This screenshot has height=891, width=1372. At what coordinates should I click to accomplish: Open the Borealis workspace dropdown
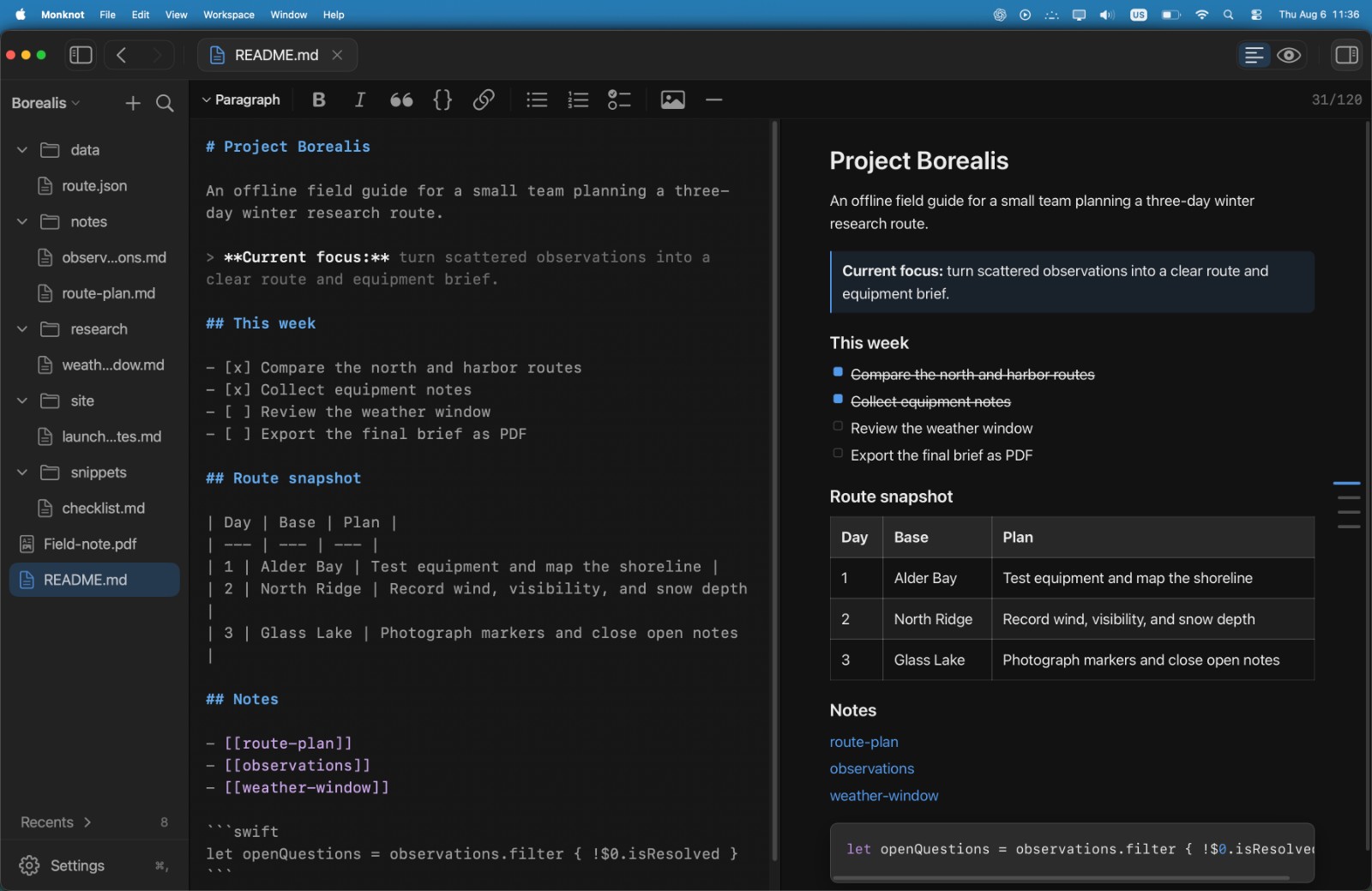(x=45, y=103)
